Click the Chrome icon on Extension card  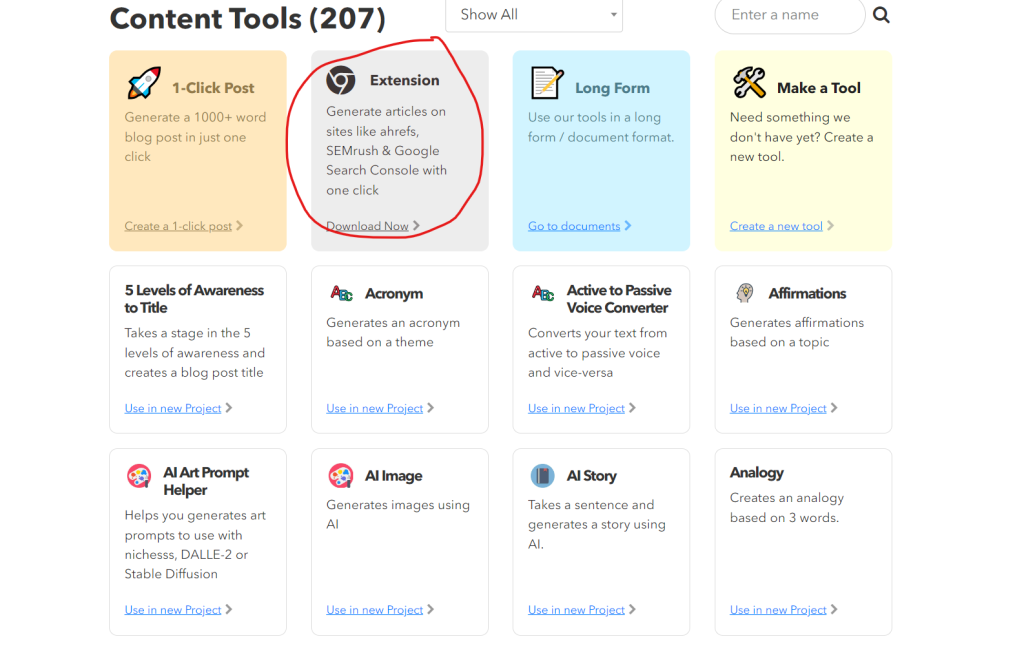coord(341,80)
